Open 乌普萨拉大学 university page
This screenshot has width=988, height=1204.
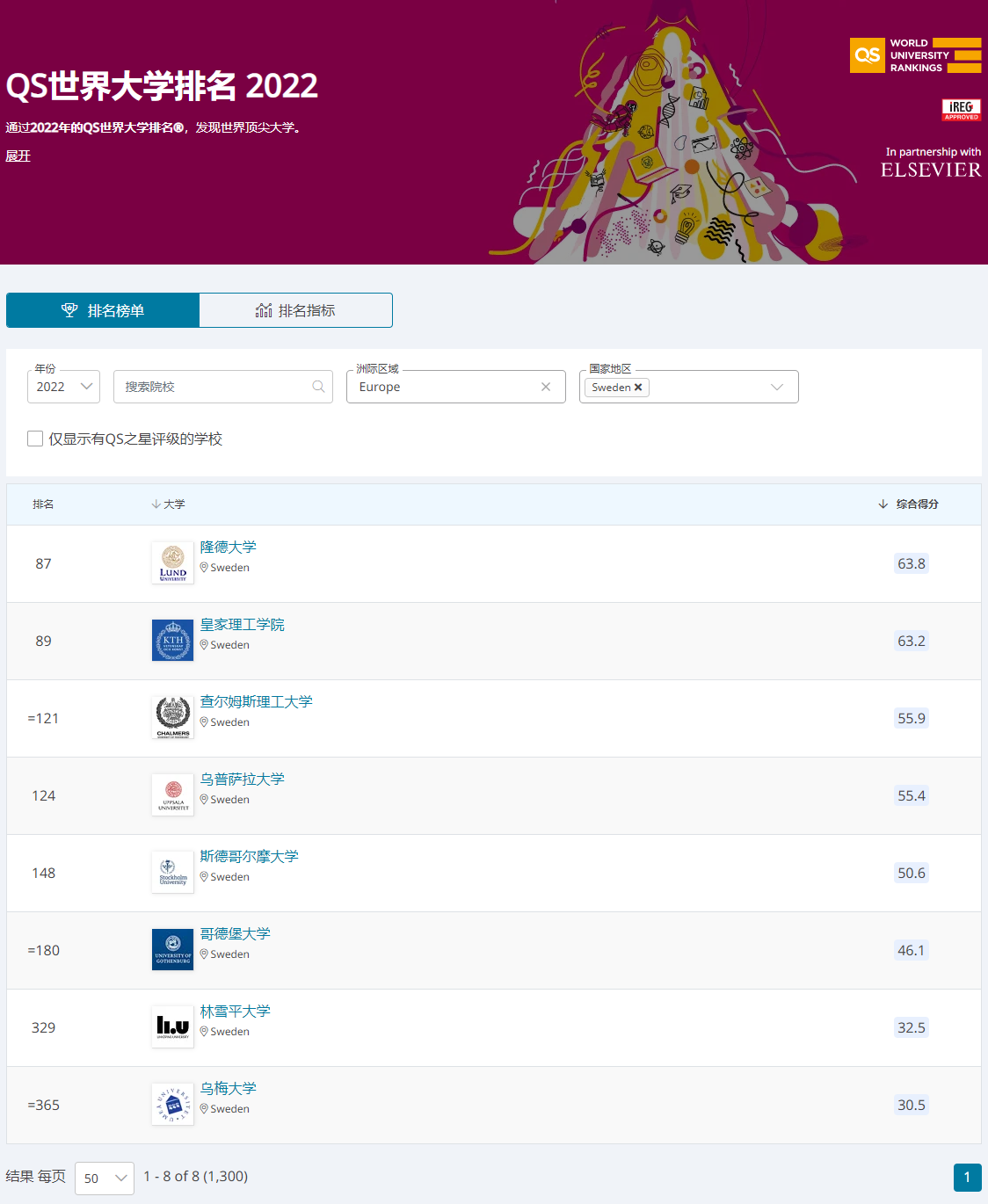tap(242, 780)
